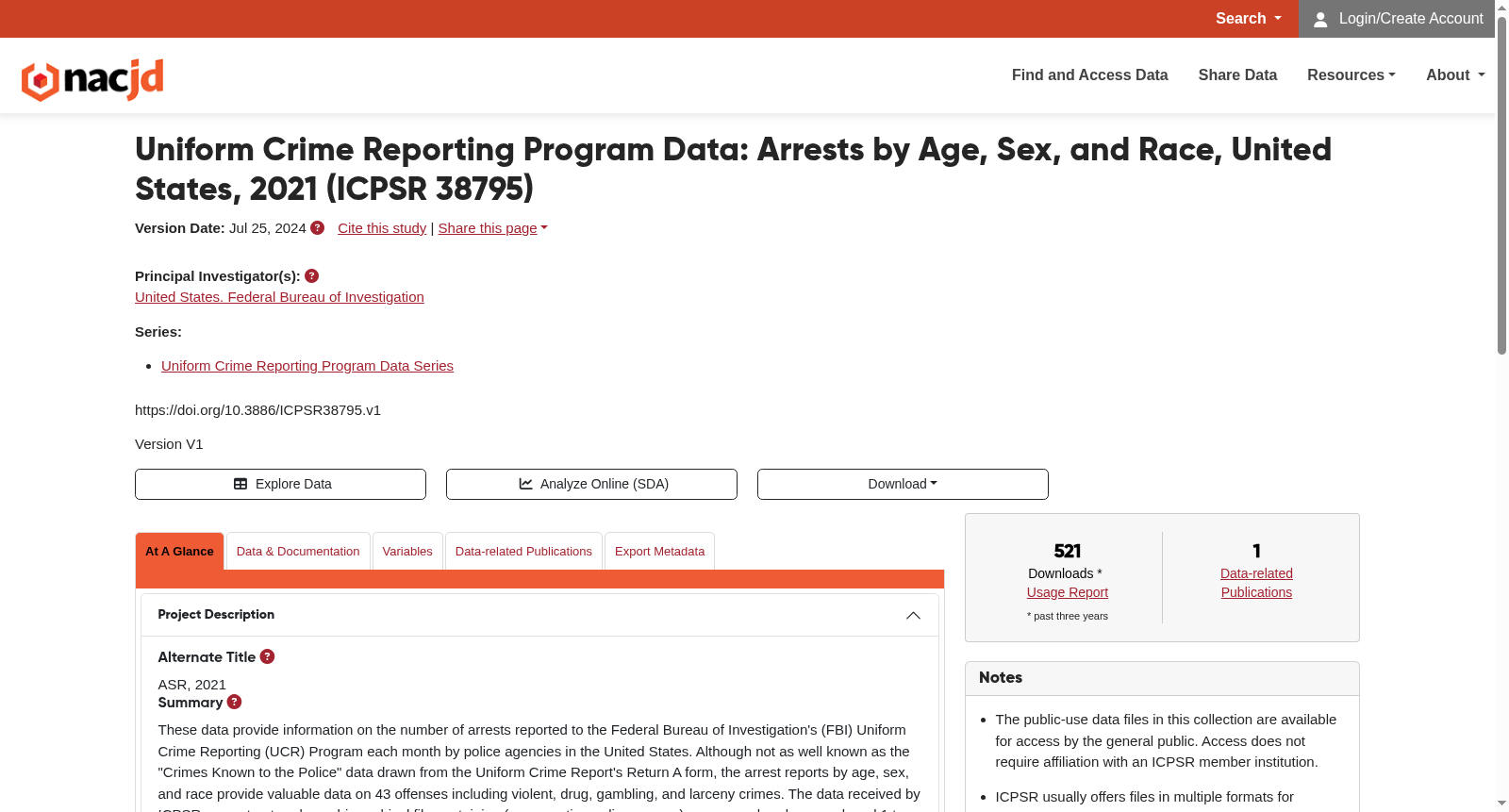Click Analyze Online (SDA) button
The image size is (1509, 812).
591,484
